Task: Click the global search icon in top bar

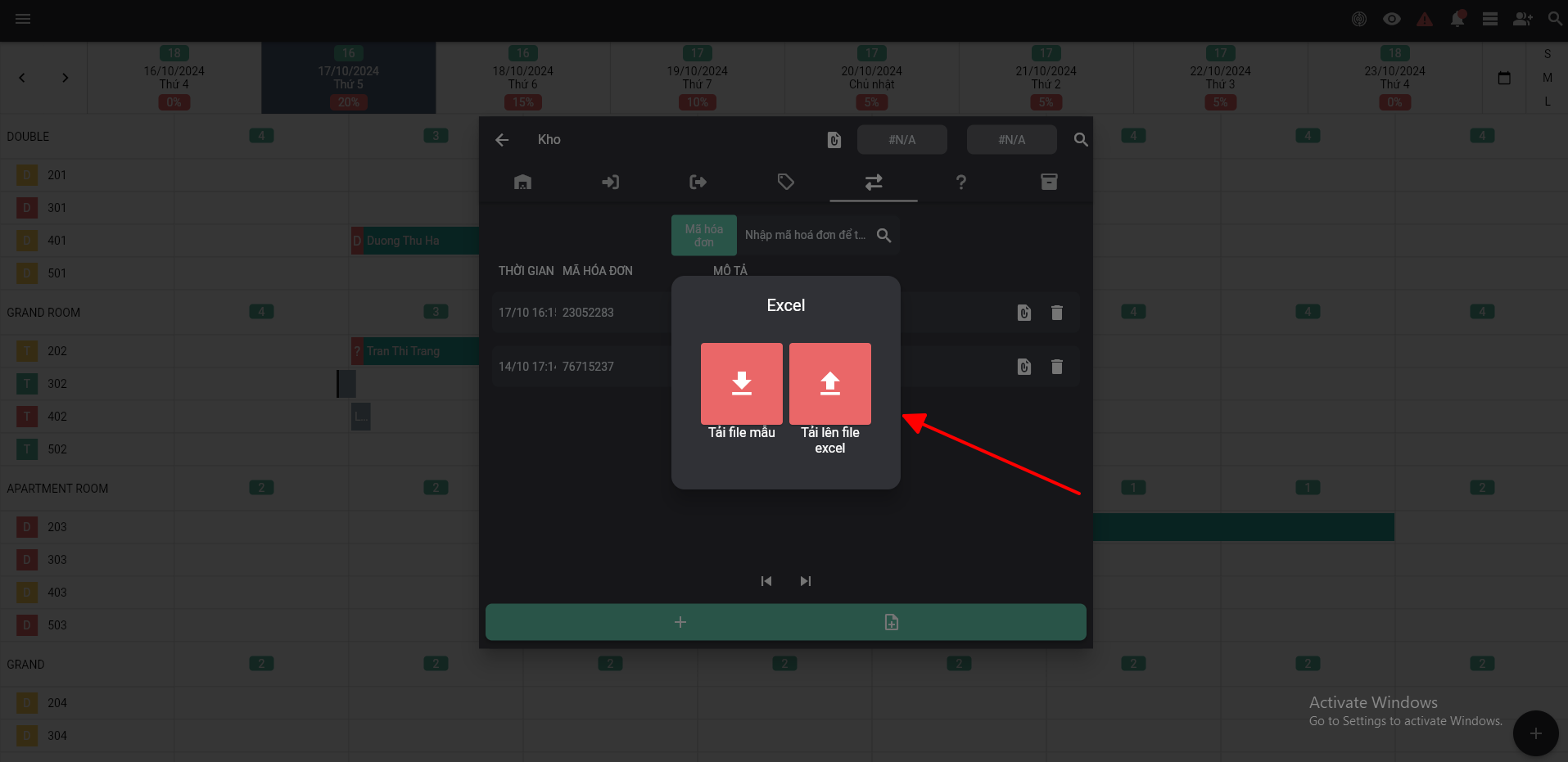Action: point(1555,19)
